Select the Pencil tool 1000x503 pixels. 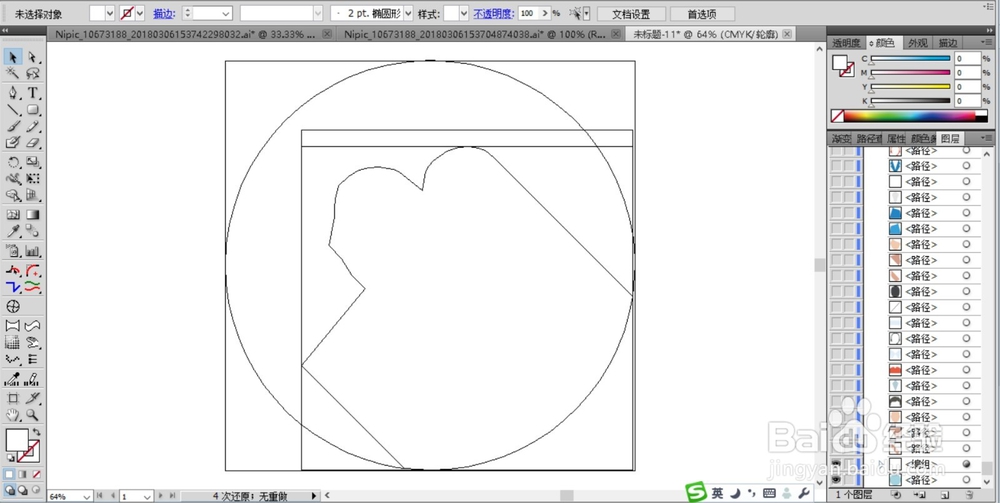point(33,126)
